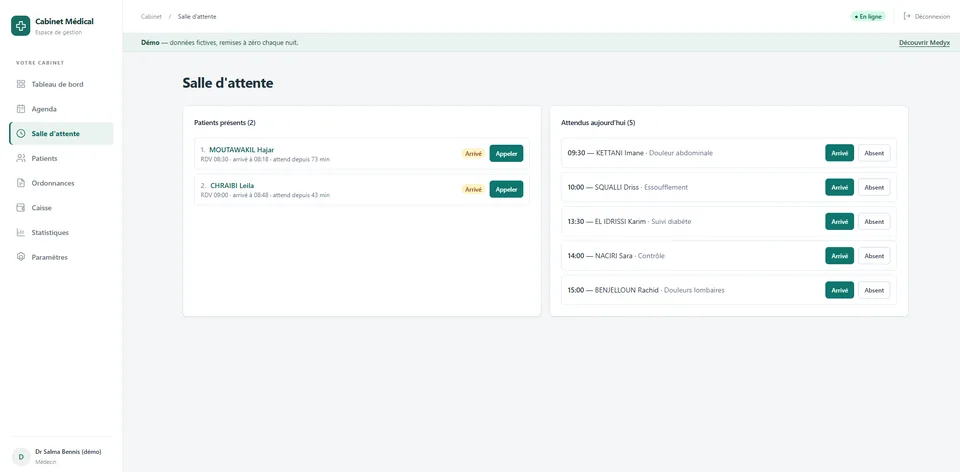Click the Ordonnances document icon
The image size is (960, 472).
[20, 183]
